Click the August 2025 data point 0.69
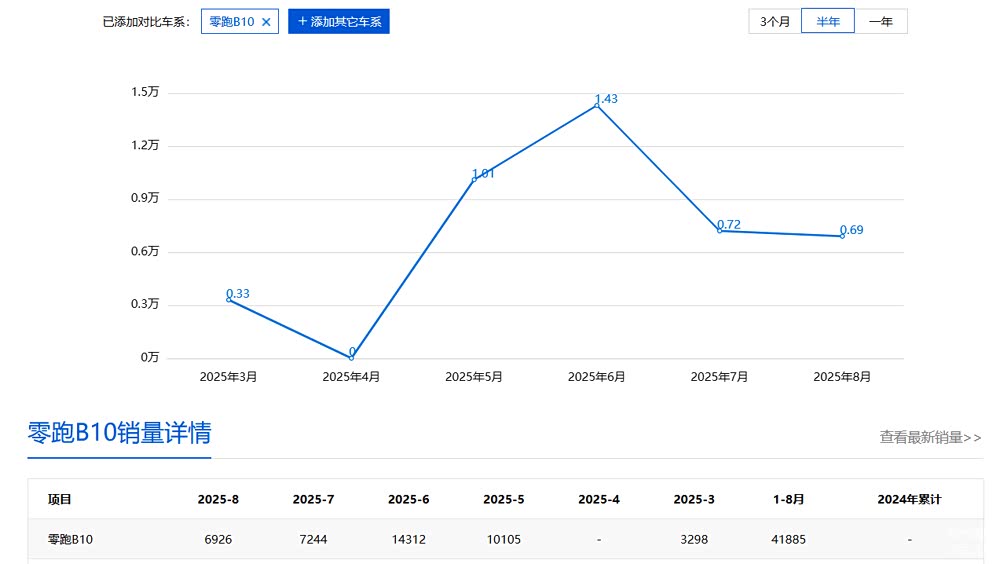This screenshot has height=564, width=1000. click(842, 236)
